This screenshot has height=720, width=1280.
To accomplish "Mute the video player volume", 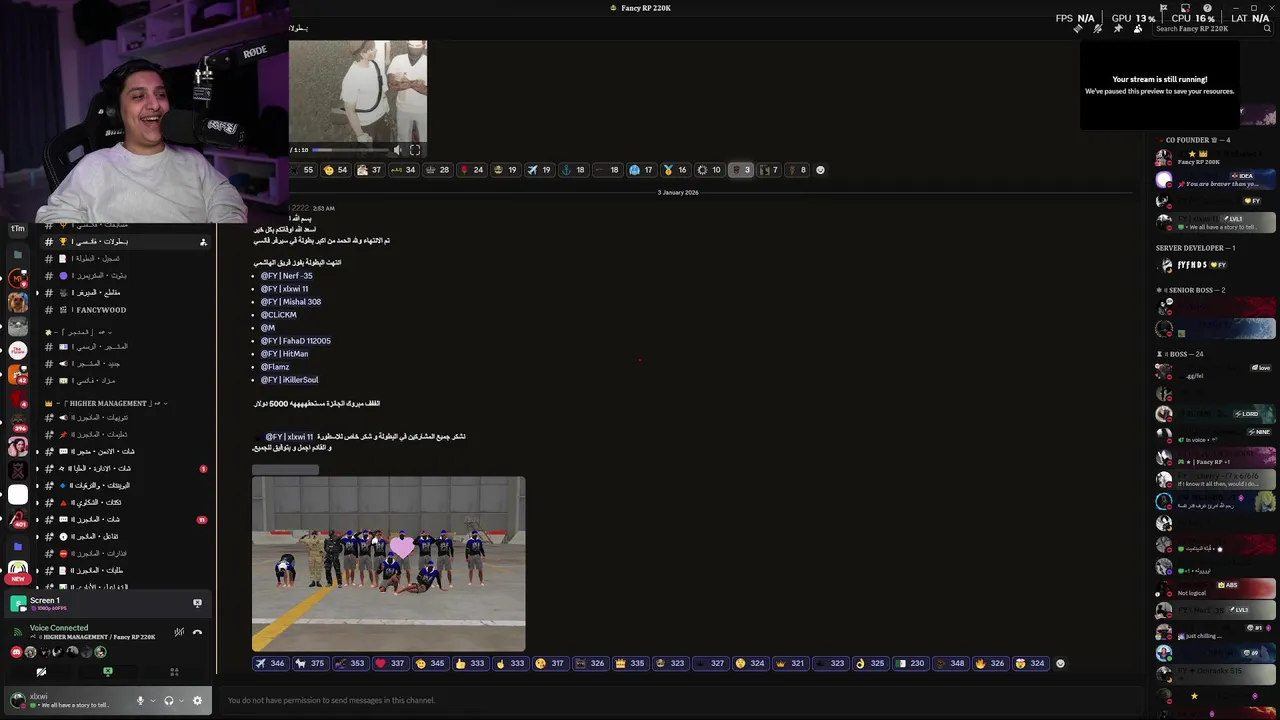I will pyautogui.click(x=397, y=150).
